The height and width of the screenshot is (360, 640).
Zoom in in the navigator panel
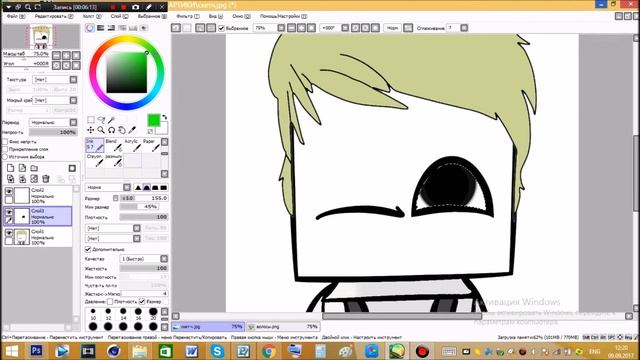pyautogui.click(x=66, y=55)
